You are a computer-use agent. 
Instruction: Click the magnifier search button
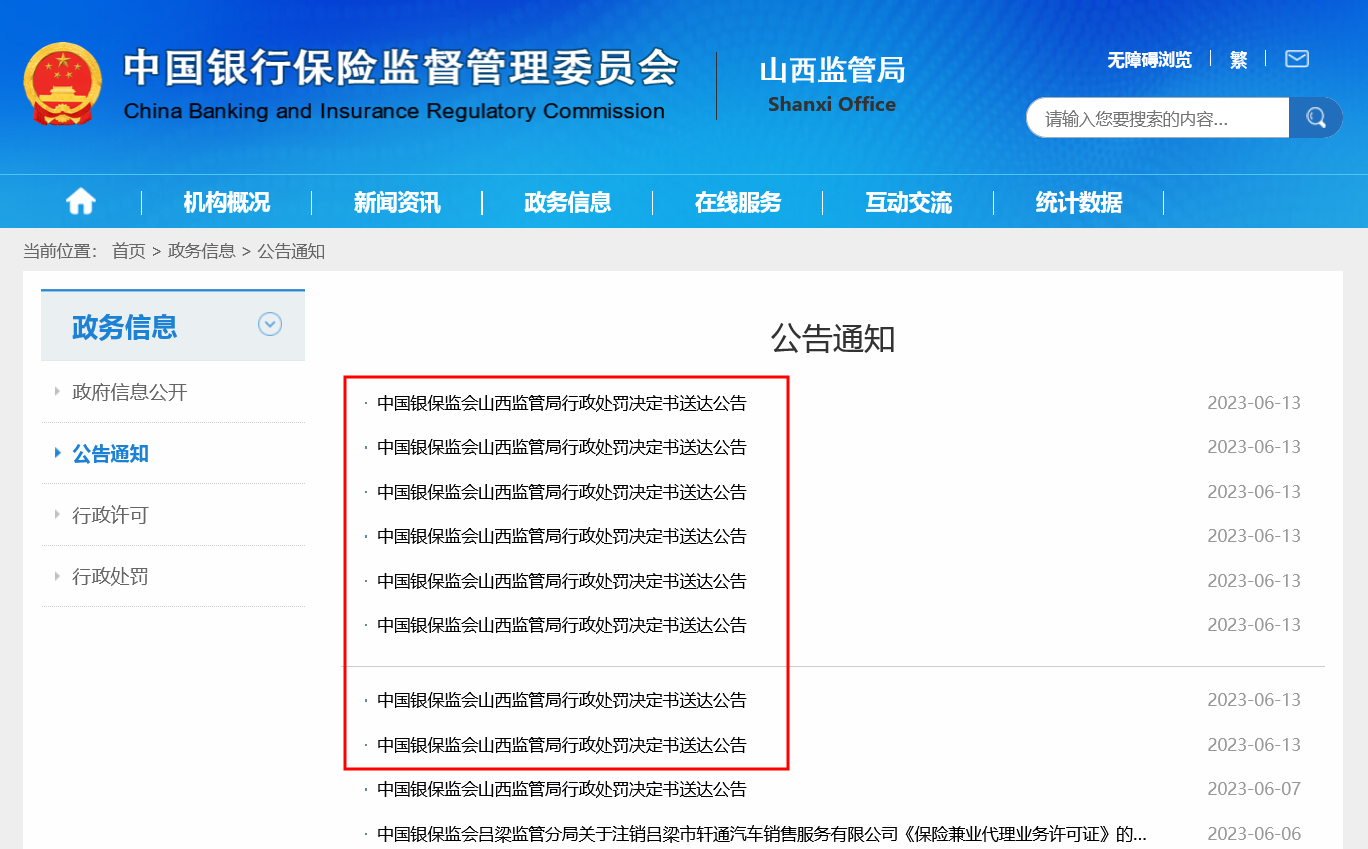click(1315, 118)
